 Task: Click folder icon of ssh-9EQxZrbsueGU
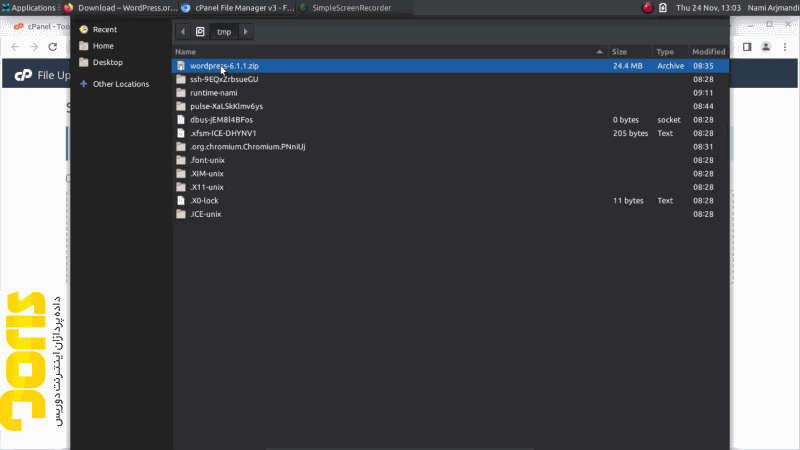point(181,79)
